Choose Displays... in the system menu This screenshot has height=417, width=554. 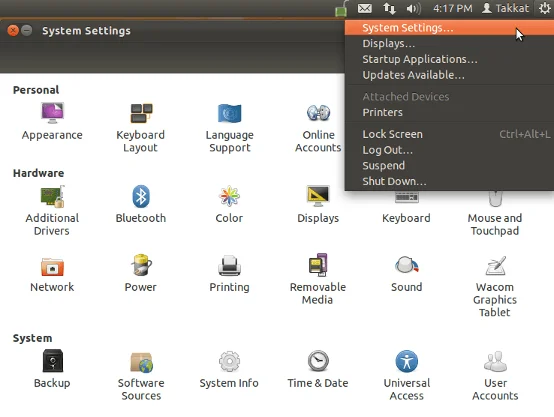[x=449, y=43]
